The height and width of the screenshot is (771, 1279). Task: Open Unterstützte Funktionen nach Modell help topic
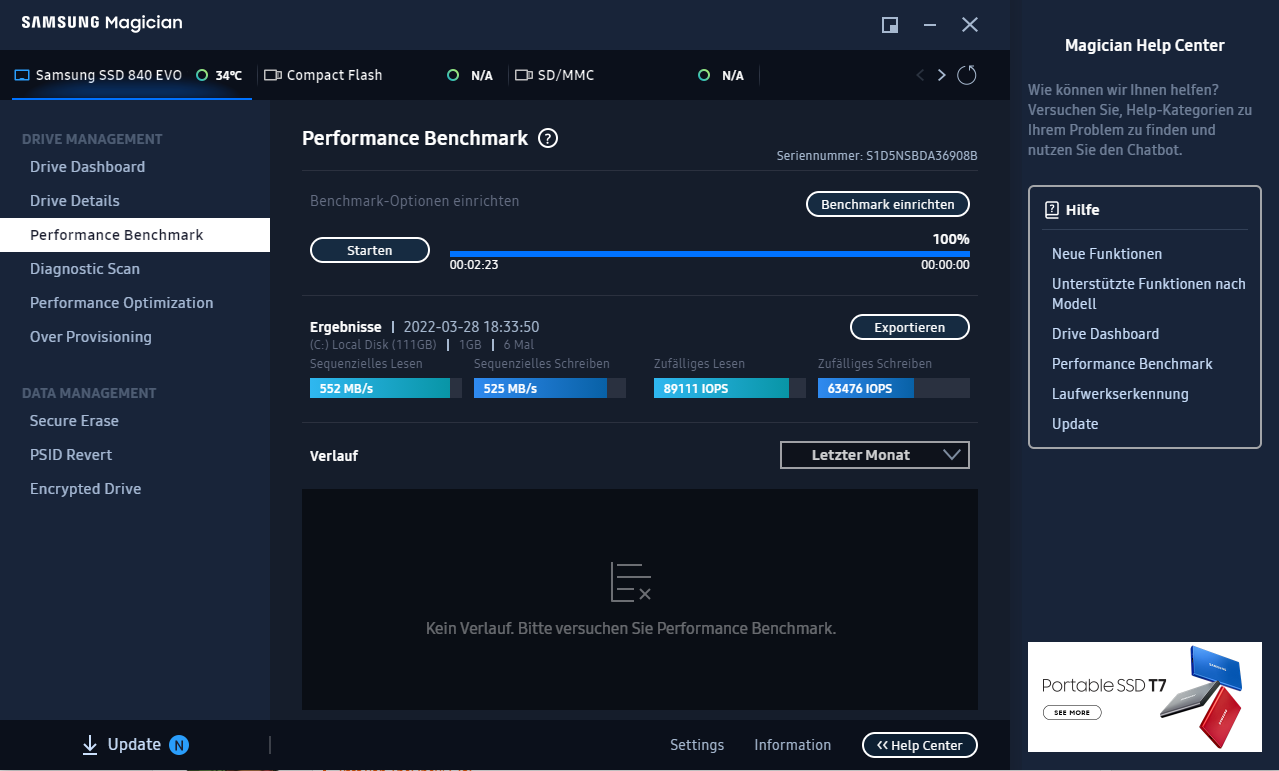point(1149,294)
